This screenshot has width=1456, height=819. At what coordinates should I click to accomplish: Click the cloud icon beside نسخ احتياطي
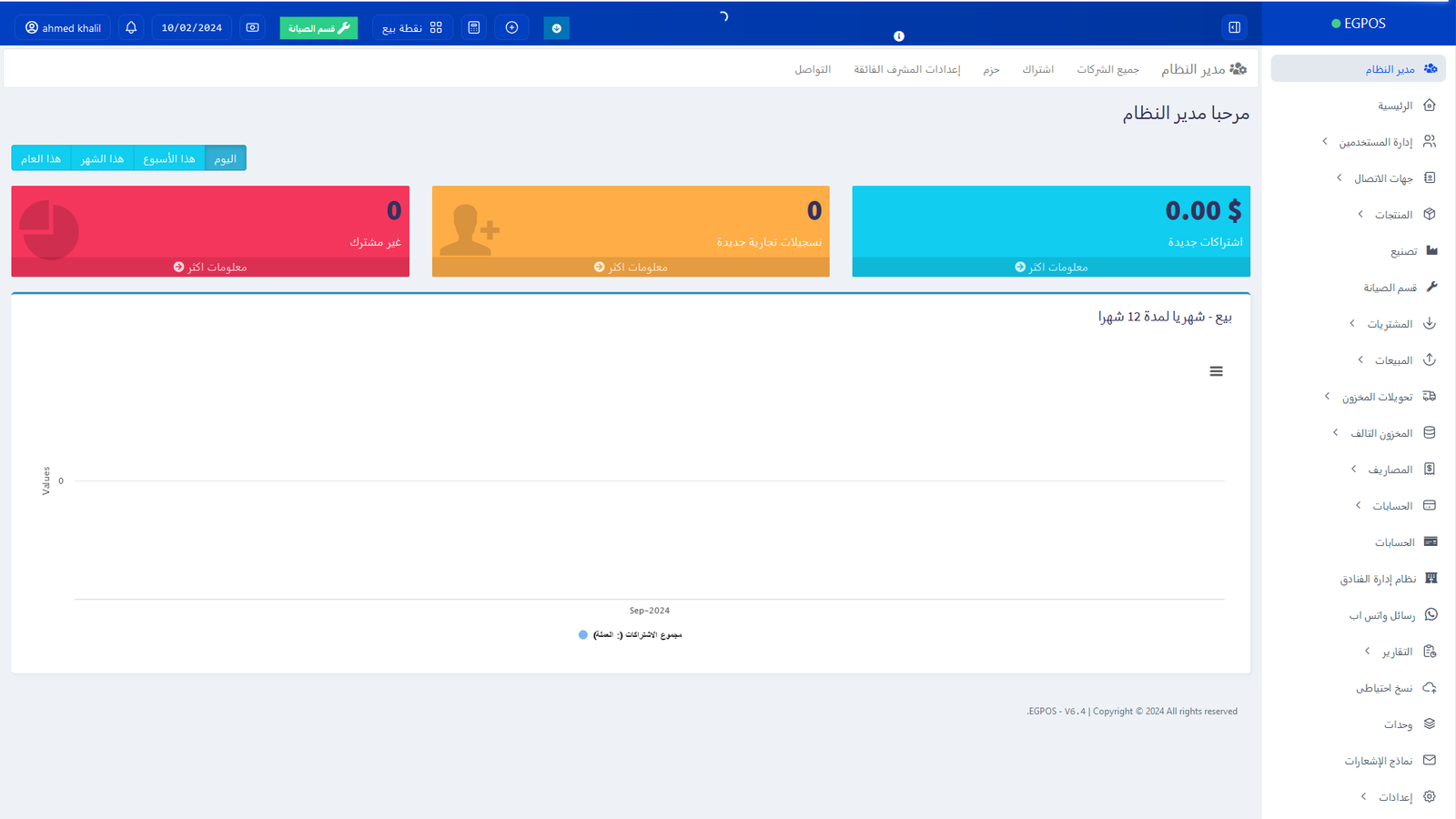(1430, 687)
